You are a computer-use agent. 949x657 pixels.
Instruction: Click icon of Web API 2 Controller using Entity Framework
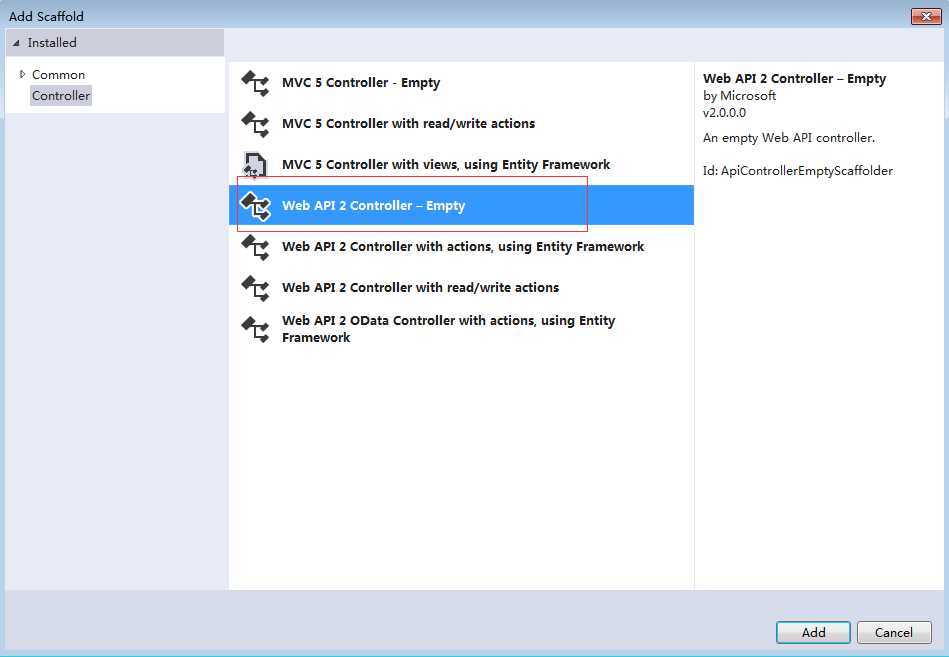point(255,247)
